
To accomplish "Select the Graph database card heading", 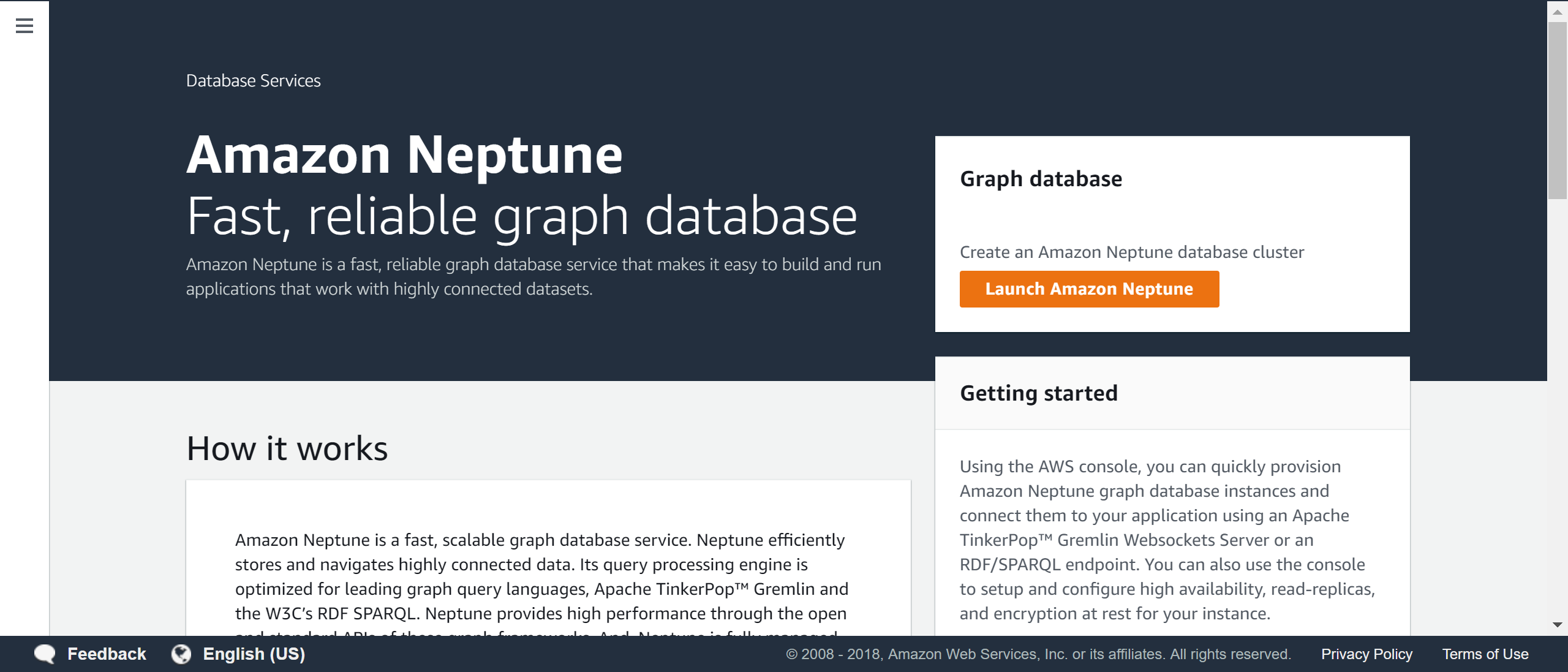I will tap(1041, 178).
